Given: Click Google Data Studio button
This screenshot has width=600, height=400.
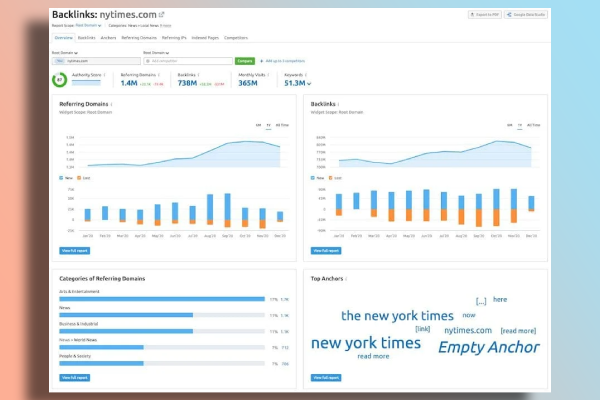Looking at the screenshot, I should 526,15.
